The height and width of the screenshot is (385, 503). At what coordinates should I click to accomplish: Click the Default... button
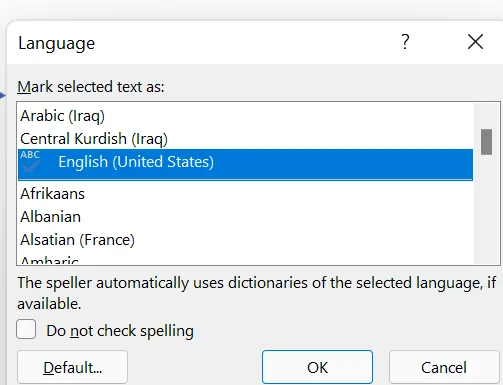(72, 367)
